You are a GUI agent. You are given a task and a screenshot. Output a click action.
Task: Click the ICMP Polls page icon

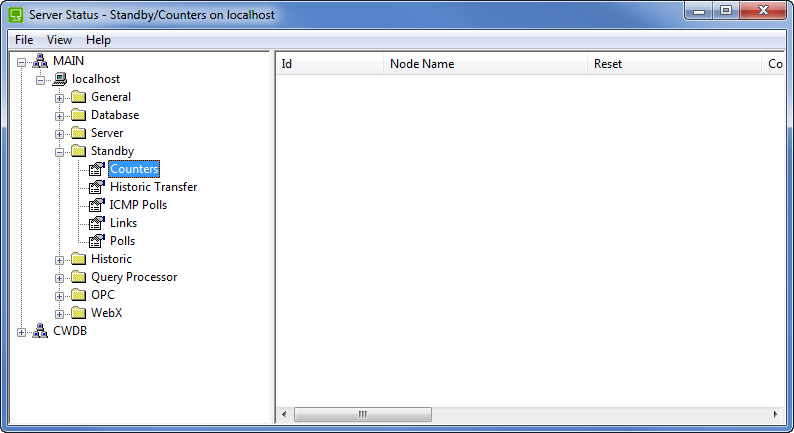97,205
